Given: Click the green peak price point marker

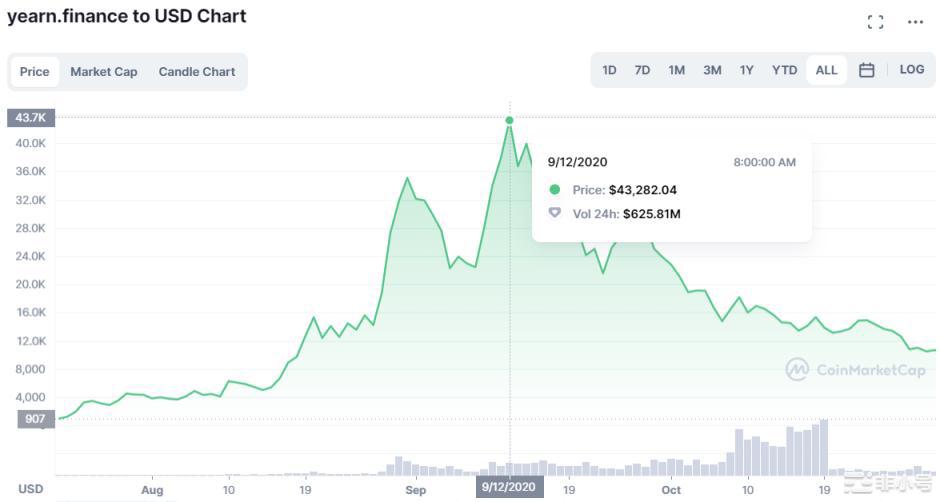Looking at the screenshot, I should click(510, 120).
